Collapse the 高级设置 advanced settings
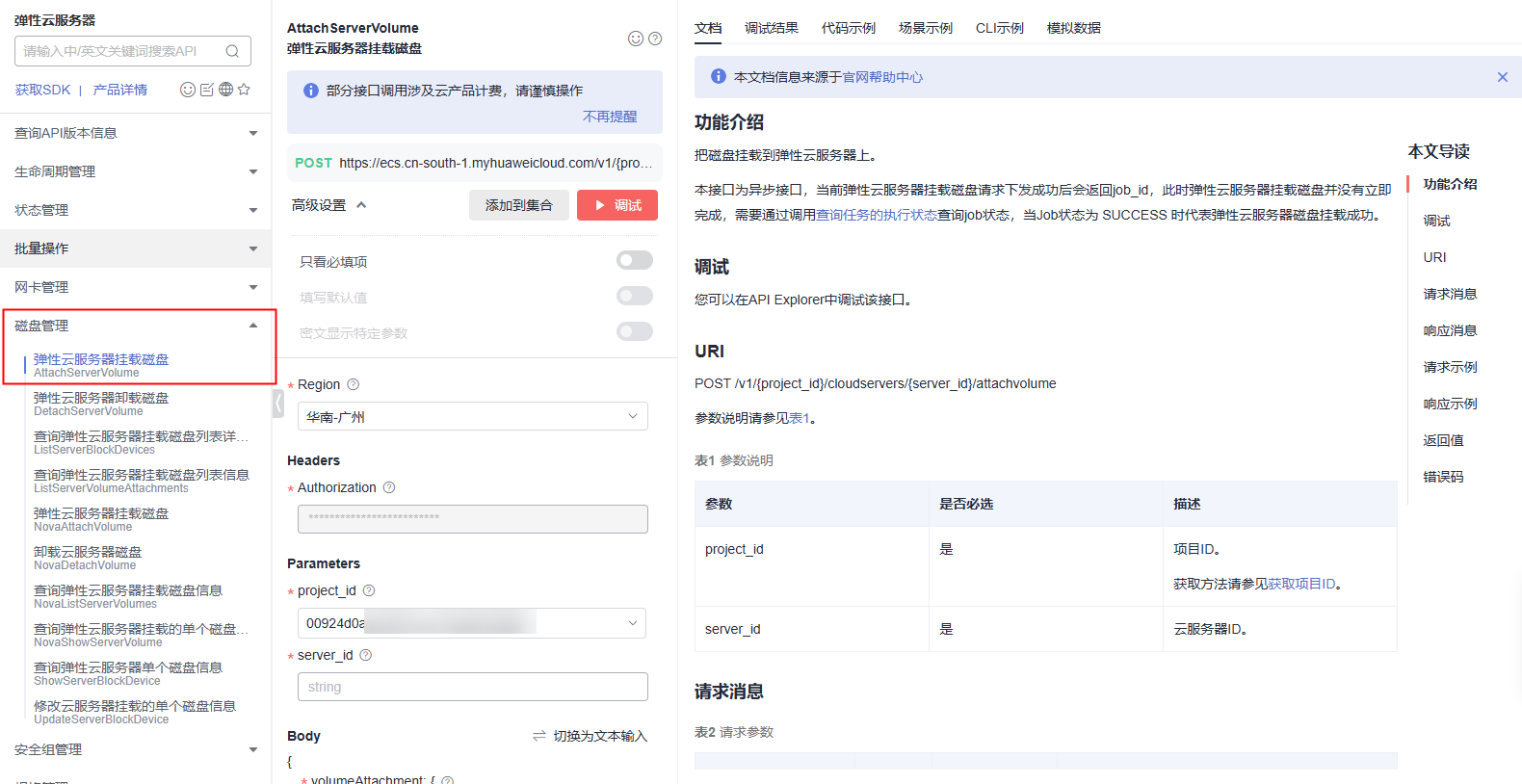The height and width of the screenshot is (784, 1522). (x=329, y=205)
